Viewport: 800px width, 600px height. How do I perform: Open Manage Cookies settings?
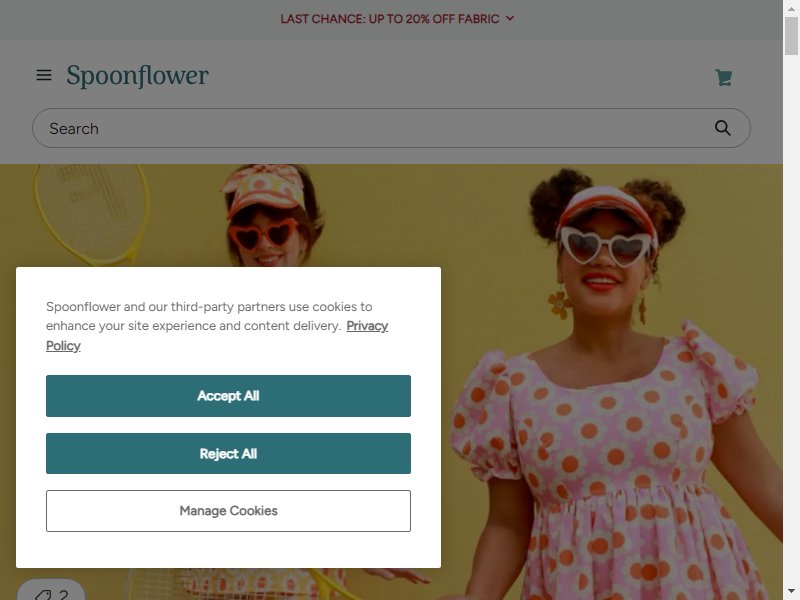pos(228,511)
